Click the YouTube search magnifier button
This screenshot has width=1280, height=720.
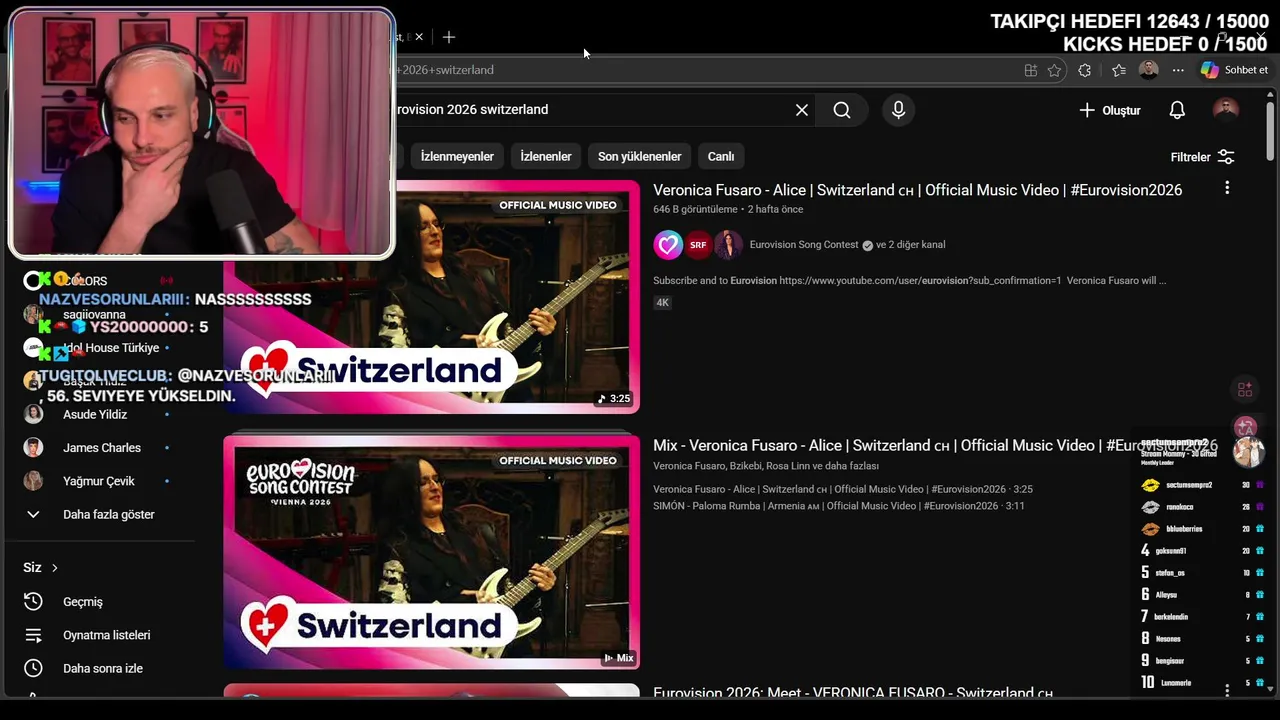click(842, 110)
